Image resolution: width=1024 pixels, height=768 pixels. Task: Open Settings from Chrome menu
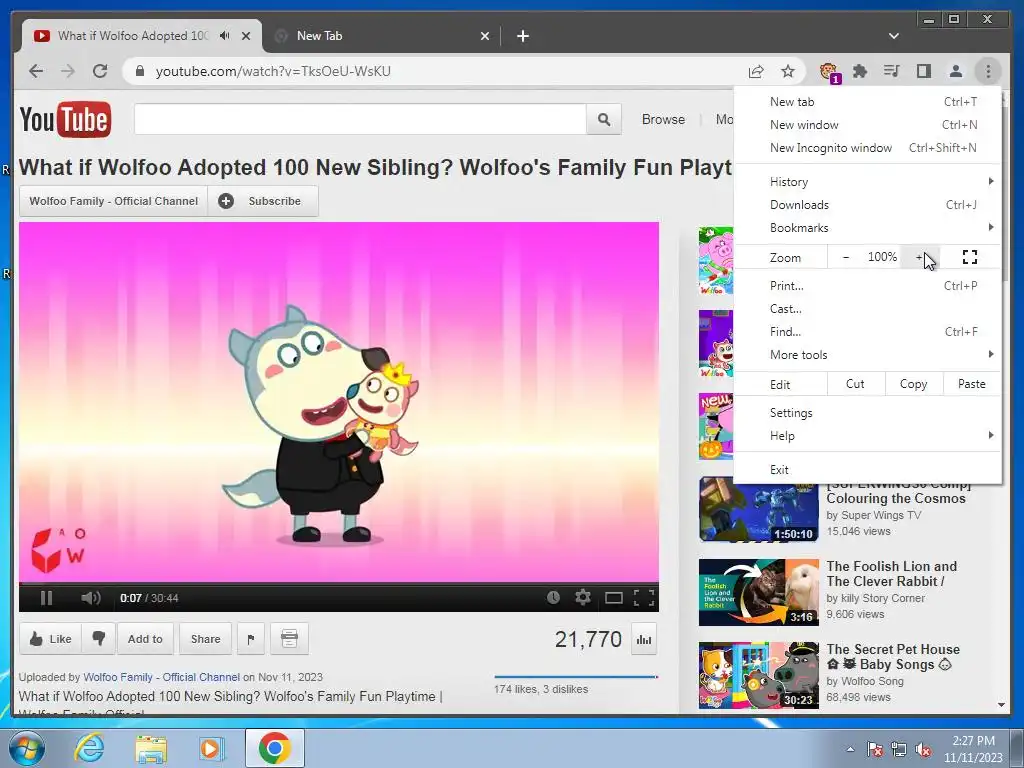pyautogui.click(x=867, y=413)
